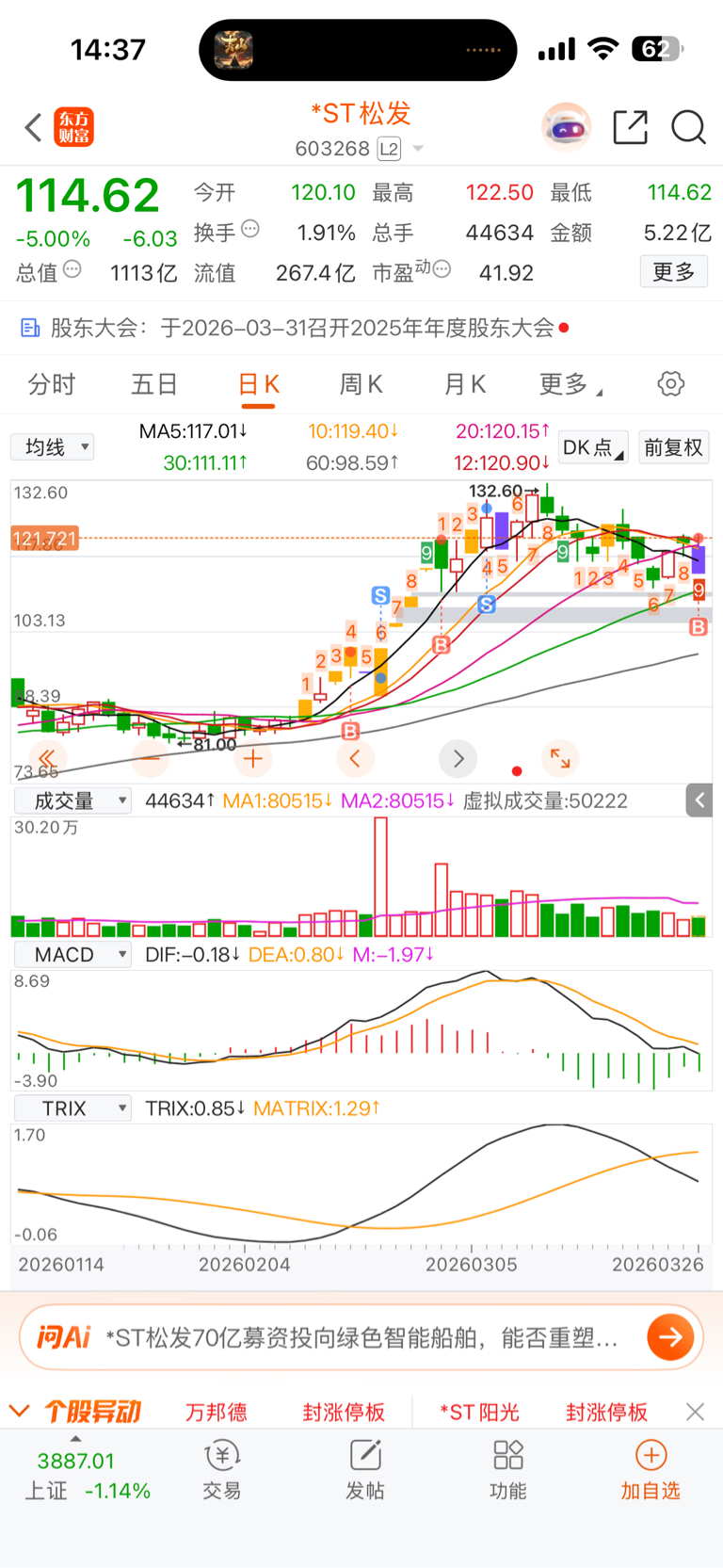Screen dimensions: 723x1568
Task: Tap *ST阳光 in stock movers ticker
Action: 479,1412
